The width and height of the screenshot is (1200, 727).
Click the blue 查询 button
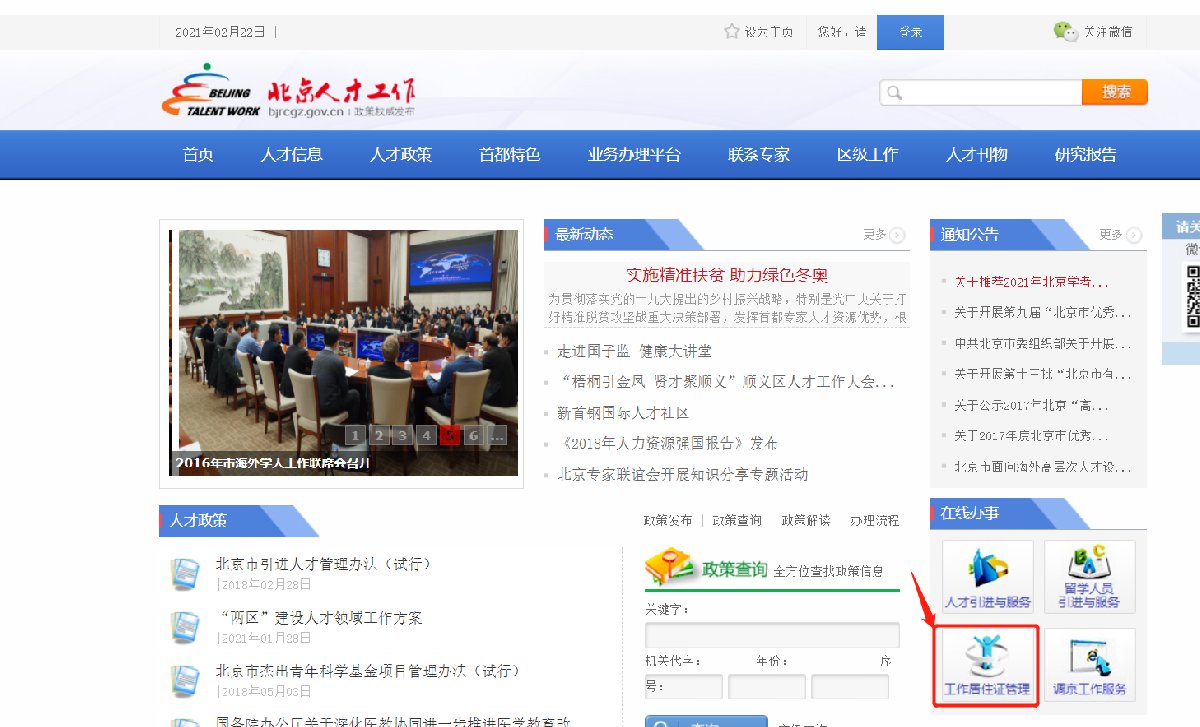coord(706,721)
